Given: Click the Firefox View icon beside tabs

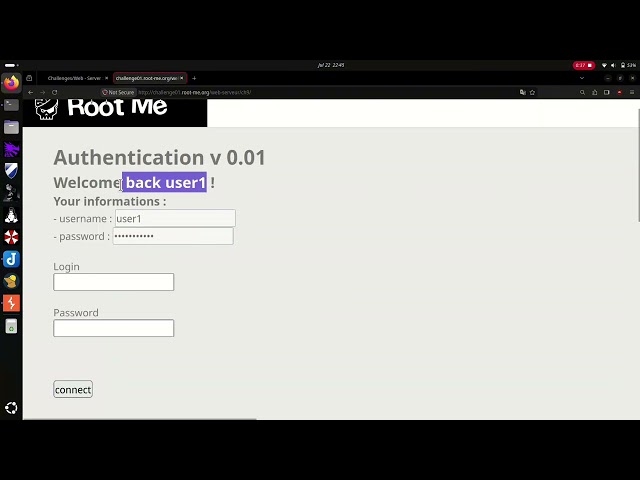Looking at the screenshot, I should pyautogui.click(x=29, y=78).
